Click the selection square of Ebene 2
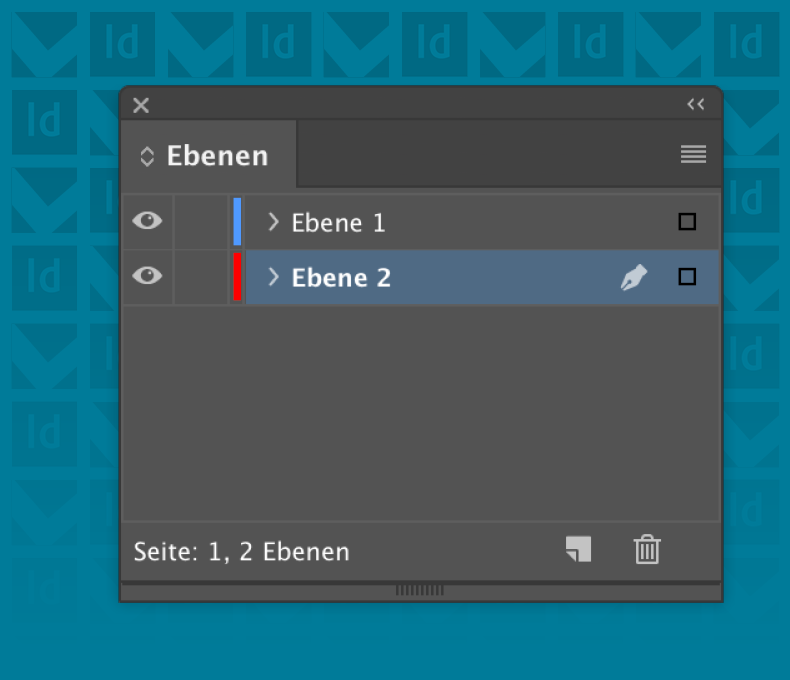This screenshot has width=790, height=680. tap(687, 277)
